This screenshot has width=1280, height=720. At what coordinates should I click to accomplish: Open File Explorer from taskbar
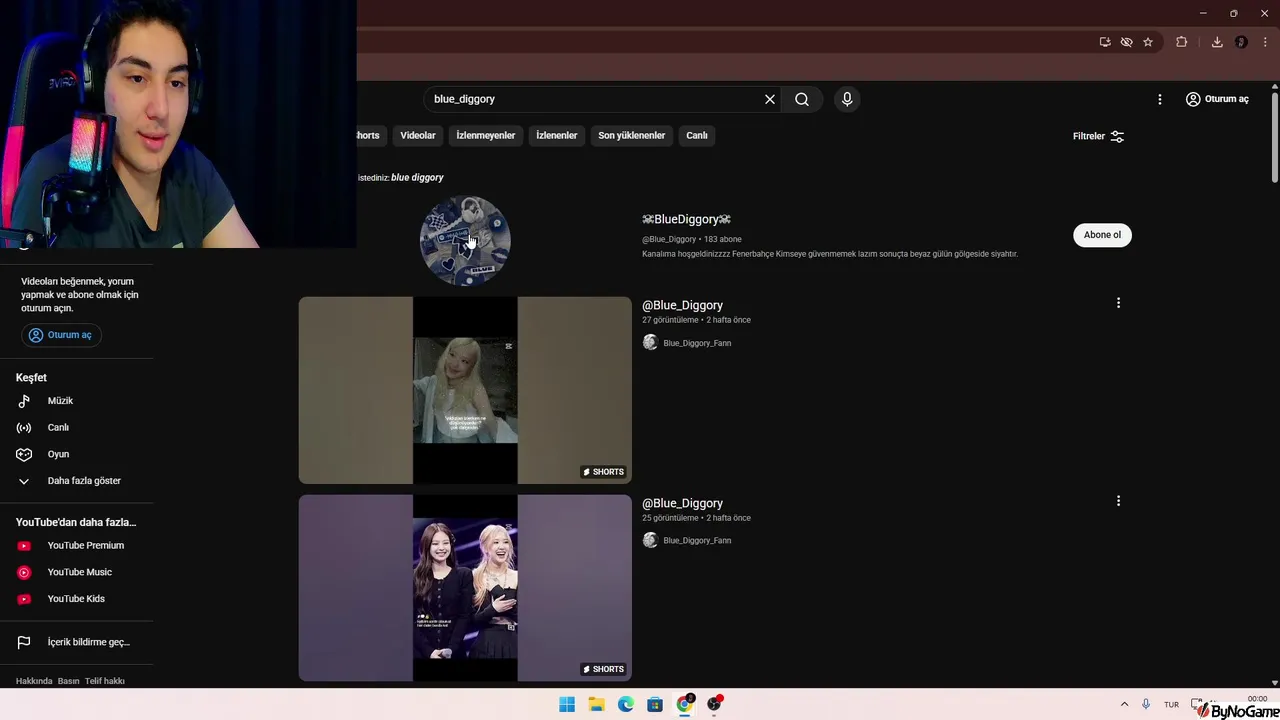(596, 704)
